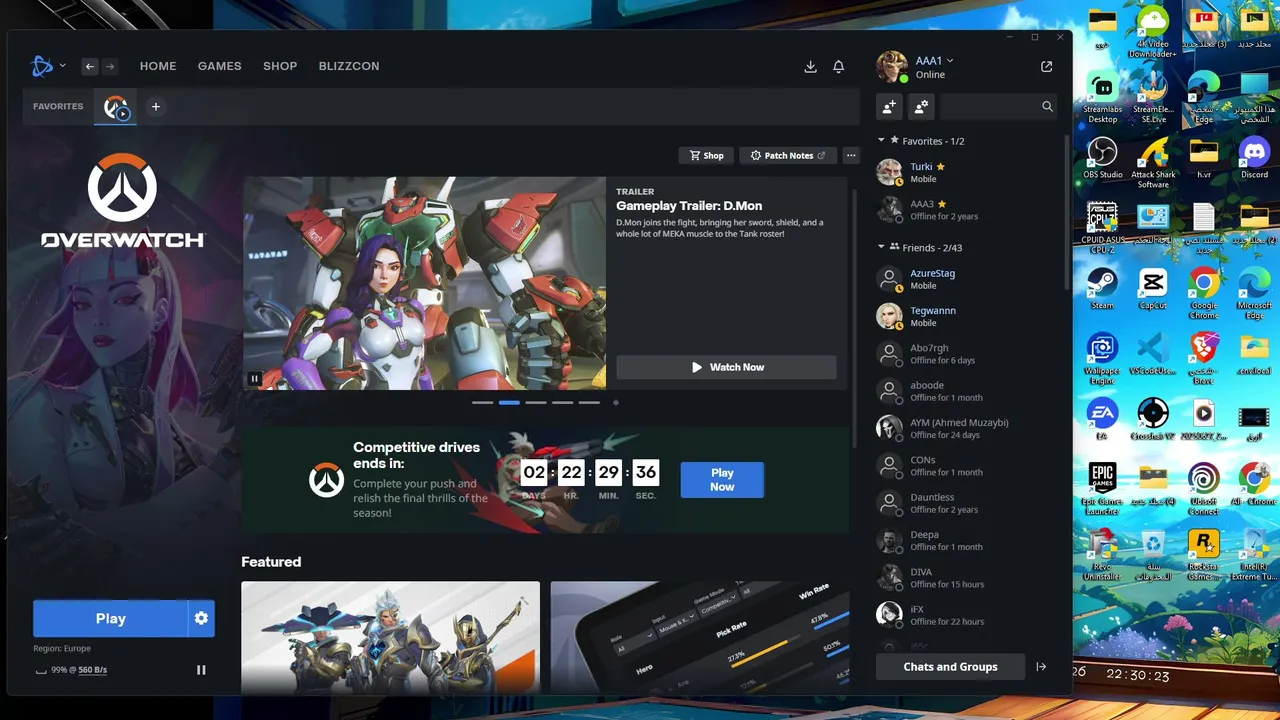The width and height of the screenshot is (1280, 720).
Task: Open the downloads icon
Action: pyautogui.click(x=810, y=67)
